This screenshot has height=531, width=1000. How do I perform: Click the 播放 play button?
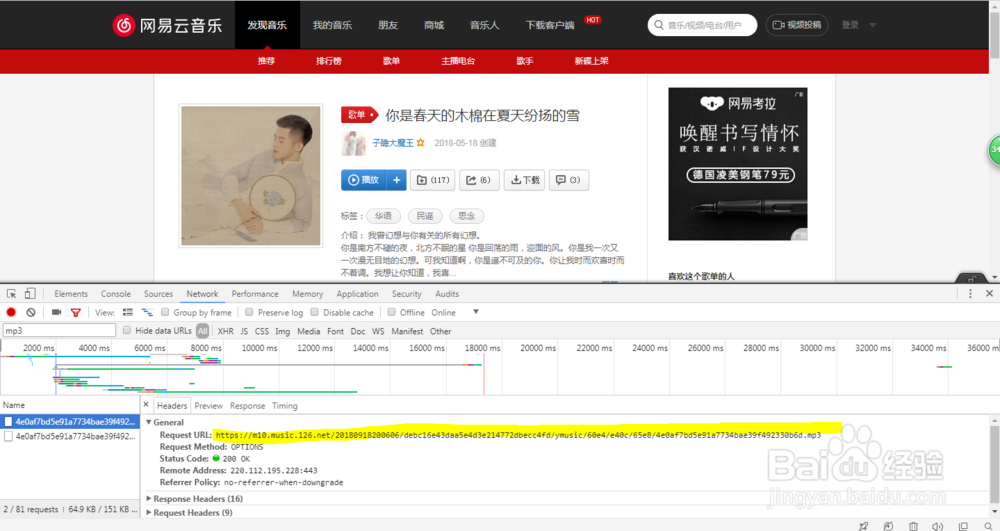[364, 180]
